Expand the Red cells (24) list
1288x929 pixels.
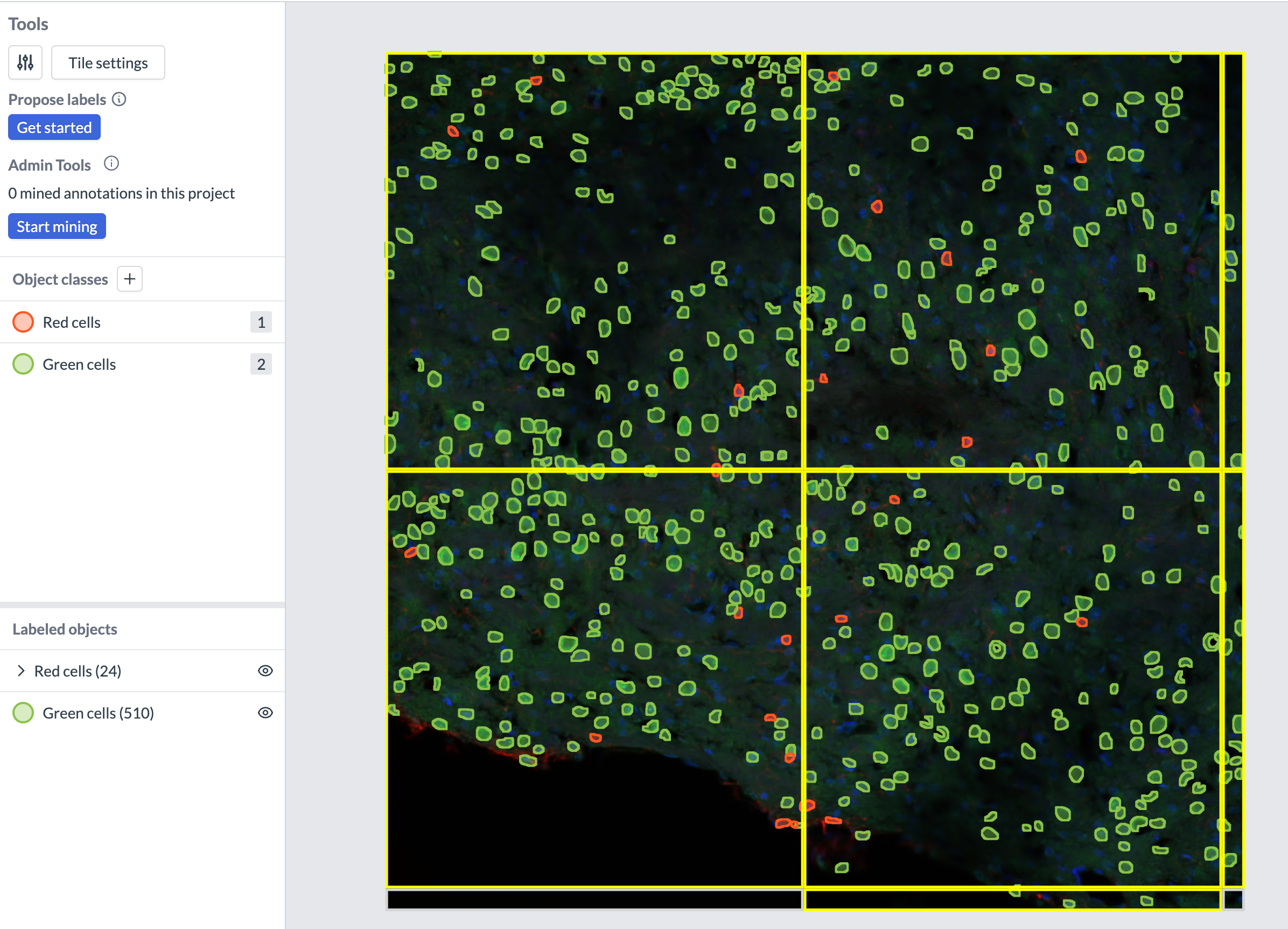pyautogui.click(x=21, y=671)
